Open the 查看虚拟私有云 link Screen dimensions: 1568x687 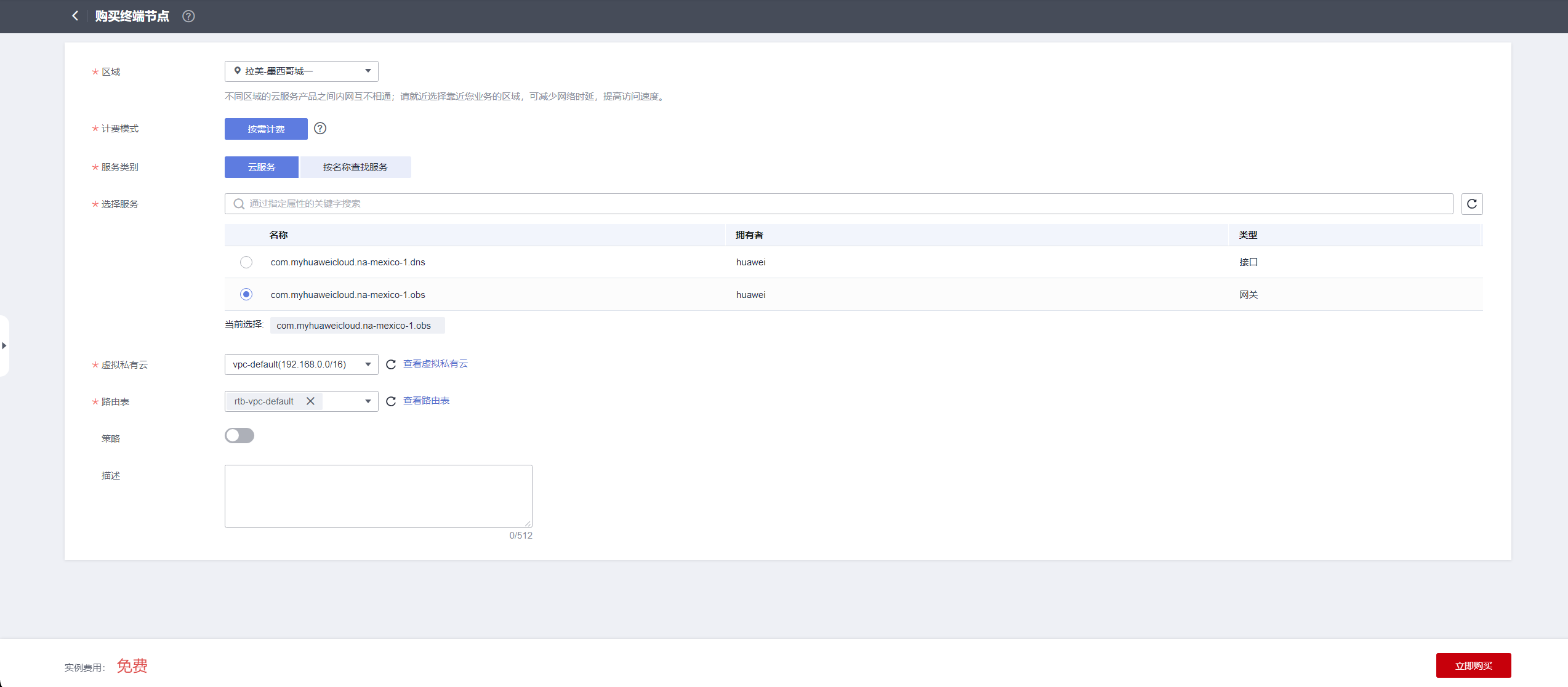pos(435,364)
